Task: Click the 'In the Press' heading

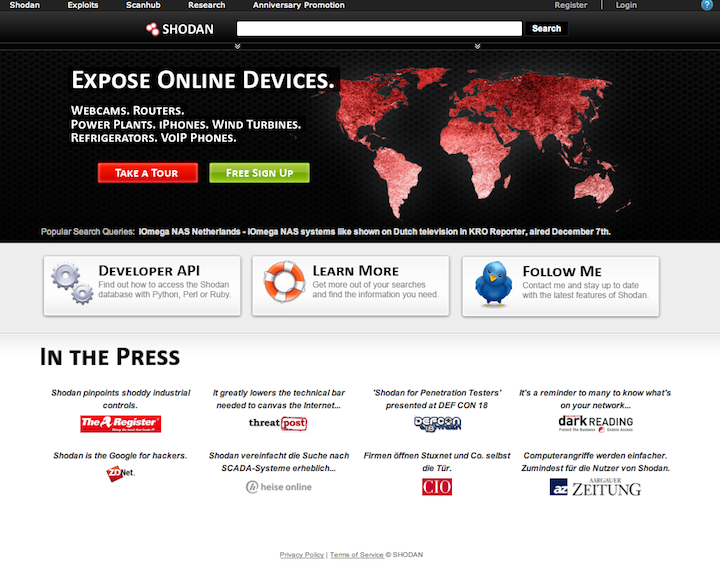Action: 110,357
